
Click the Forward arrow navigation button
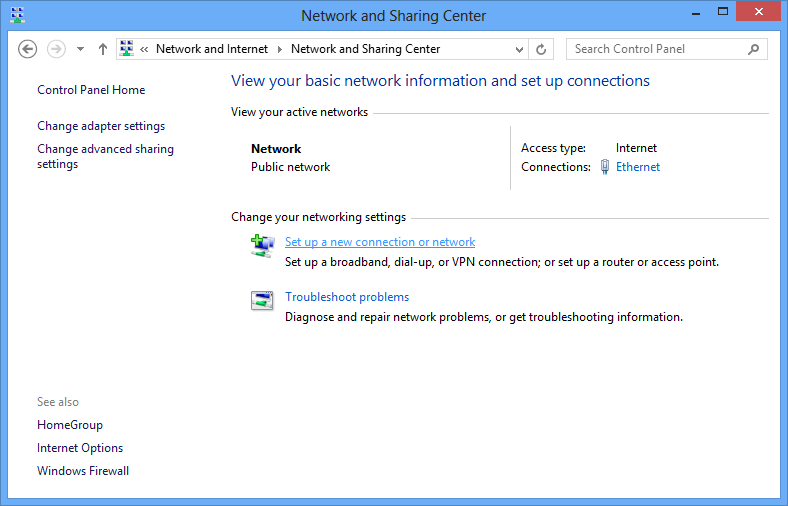coord(56,49)
